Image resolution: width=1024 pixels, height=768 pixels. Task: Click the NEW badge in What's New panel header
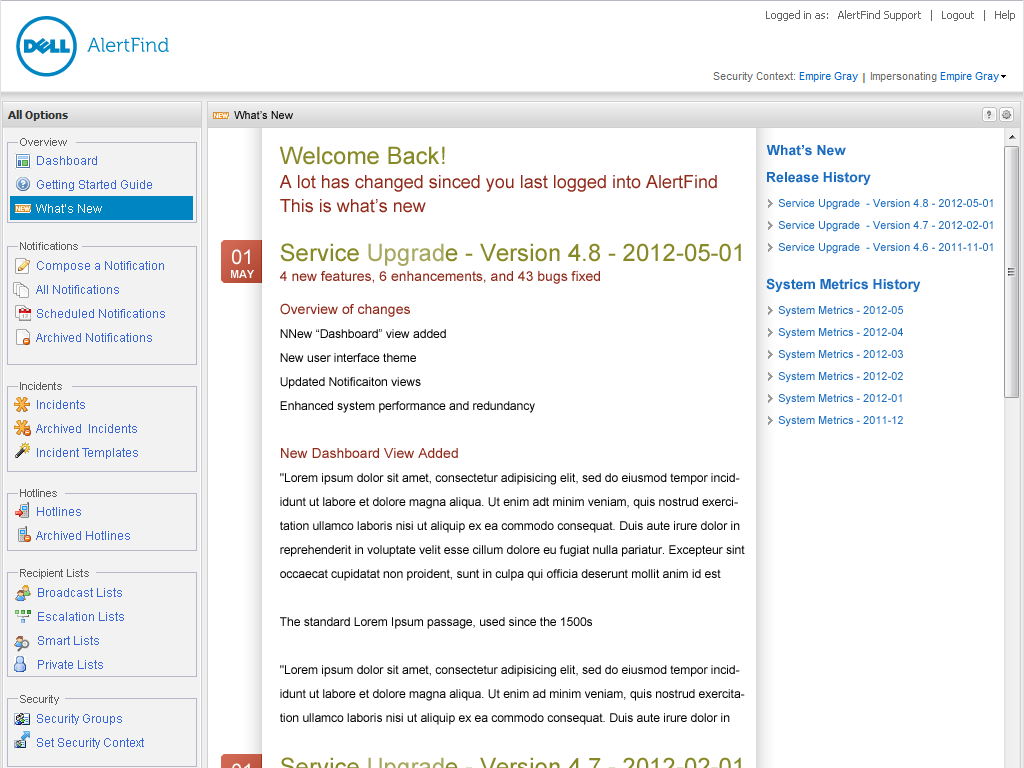point(221,116)
